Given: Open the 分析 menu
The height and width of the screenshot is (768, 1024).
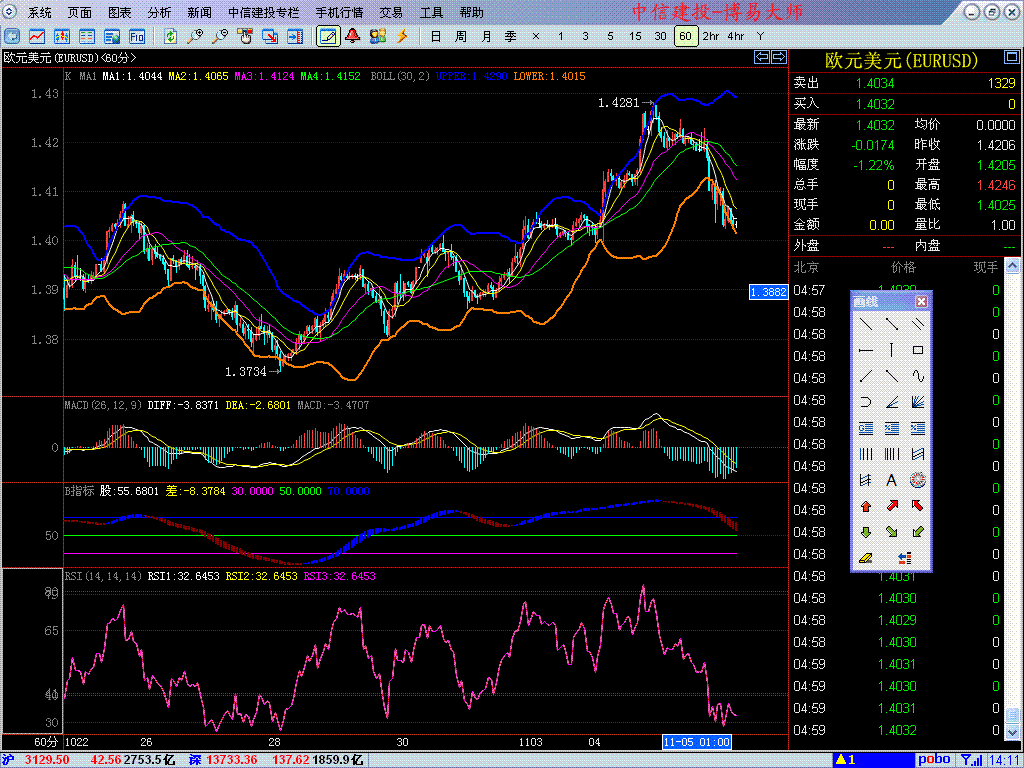Looking at the screenshot, I should pyautogui.click(x=159, y=13).
